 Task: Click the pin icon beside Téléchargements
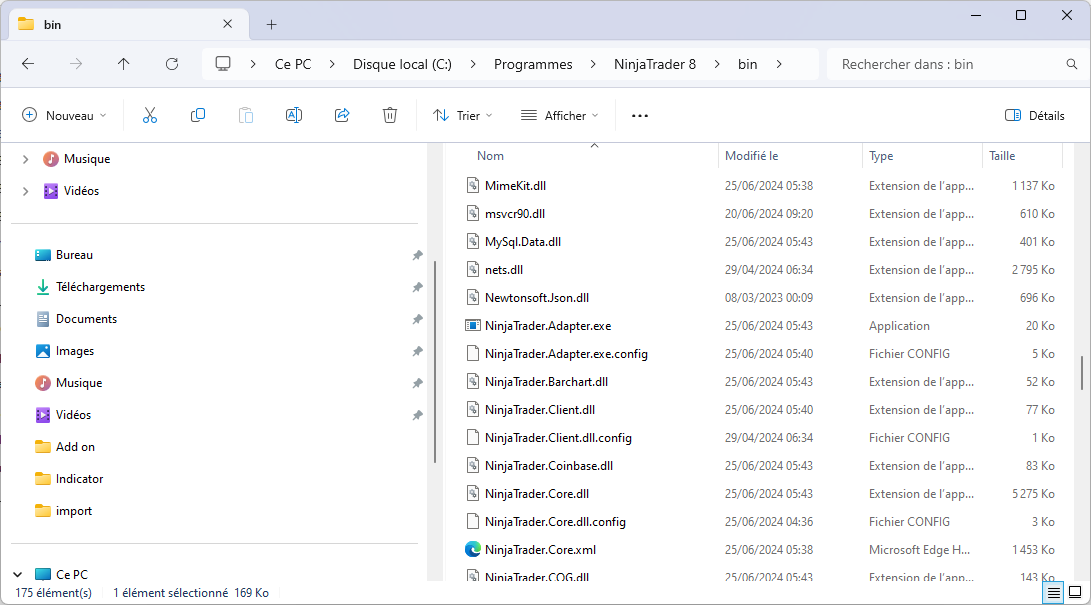[x=417, y=287]
